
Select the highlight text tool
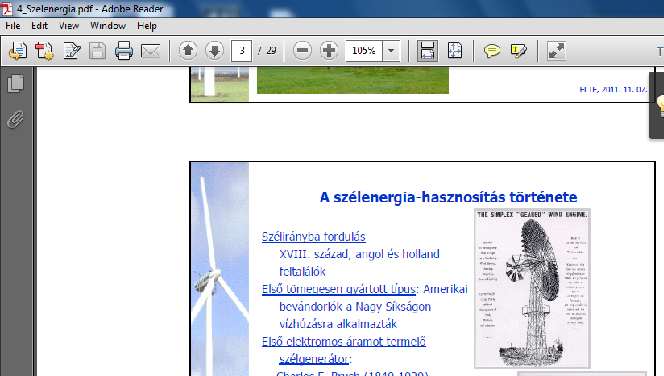coord(519,51)
